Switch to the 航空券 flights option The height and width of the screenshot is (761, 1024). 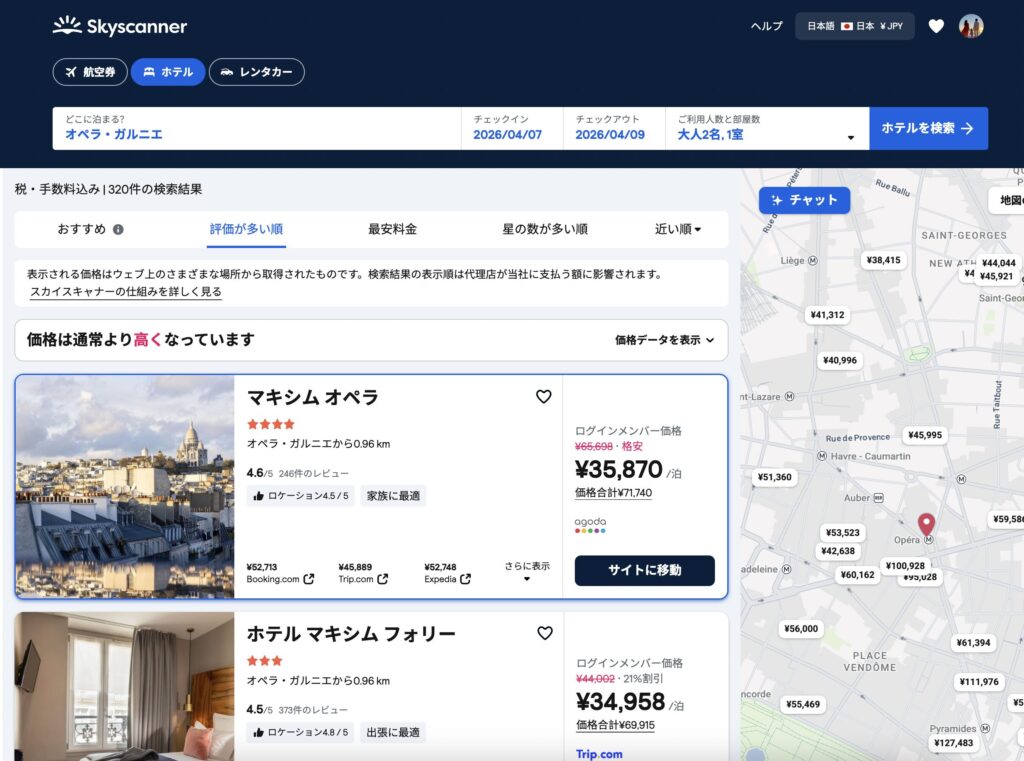point(90,72)
